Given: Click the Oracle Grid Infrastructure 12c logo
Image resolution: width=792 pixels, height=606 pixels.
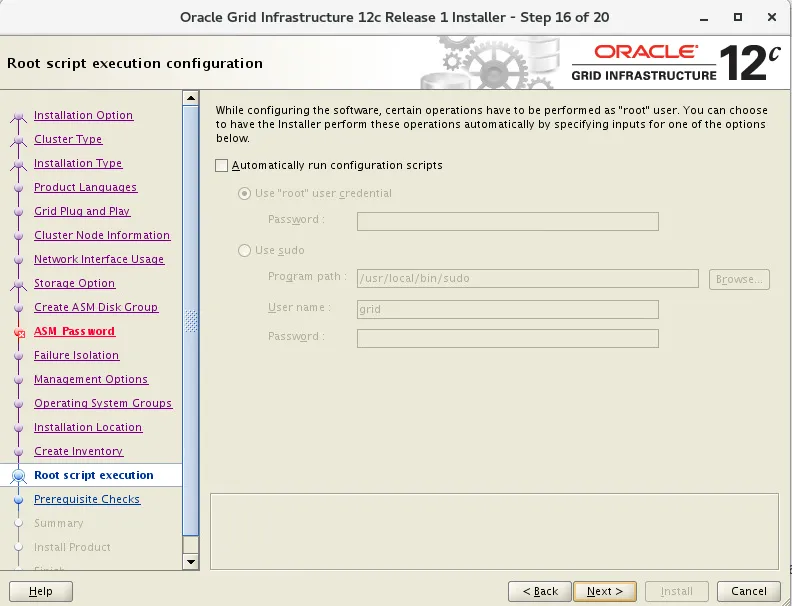Looking at the screenshot, I should pos(677,63).
